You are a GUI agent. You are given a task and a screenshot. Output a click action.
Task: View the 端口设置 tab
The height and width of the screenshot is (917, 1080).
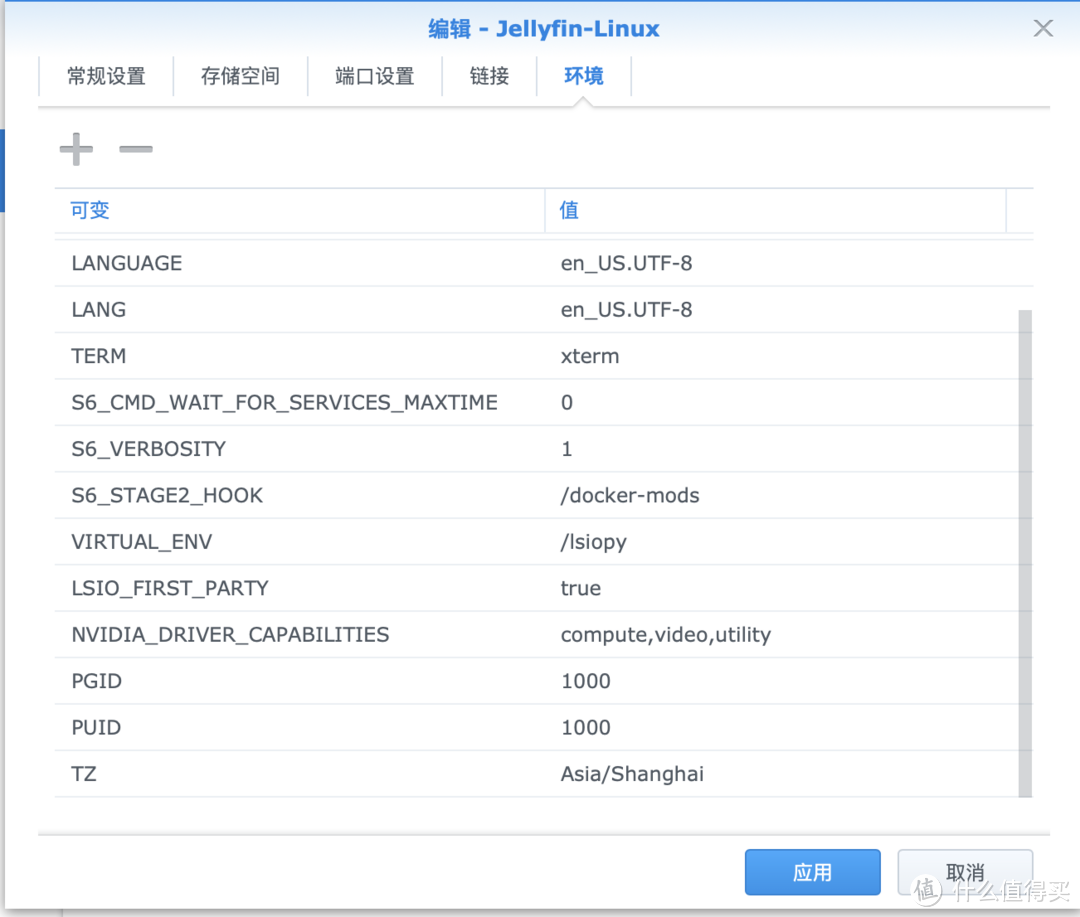point(375,76)
